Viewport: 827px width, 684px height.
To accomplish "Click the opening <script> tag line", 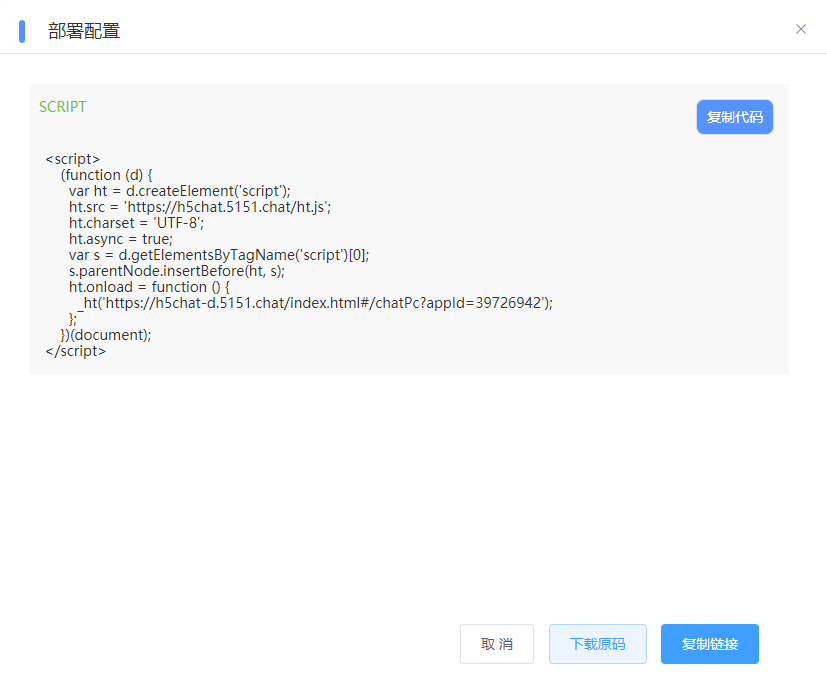I will (x=73, y=159).
